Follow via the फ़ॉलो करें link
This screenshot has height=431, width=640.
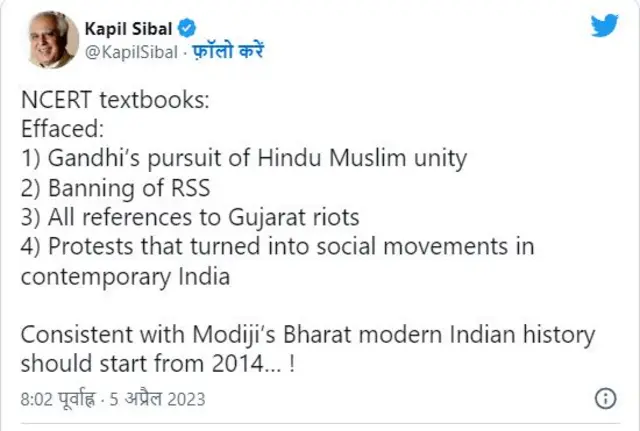(x=226, y=50)
